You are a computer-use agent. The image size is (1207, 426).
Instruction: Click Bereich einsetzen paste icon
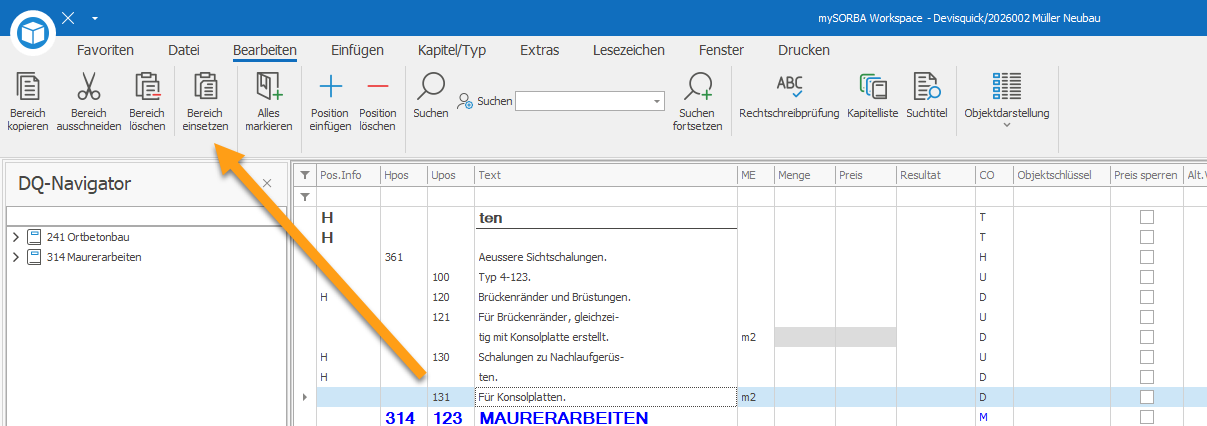tap(206, 86)
